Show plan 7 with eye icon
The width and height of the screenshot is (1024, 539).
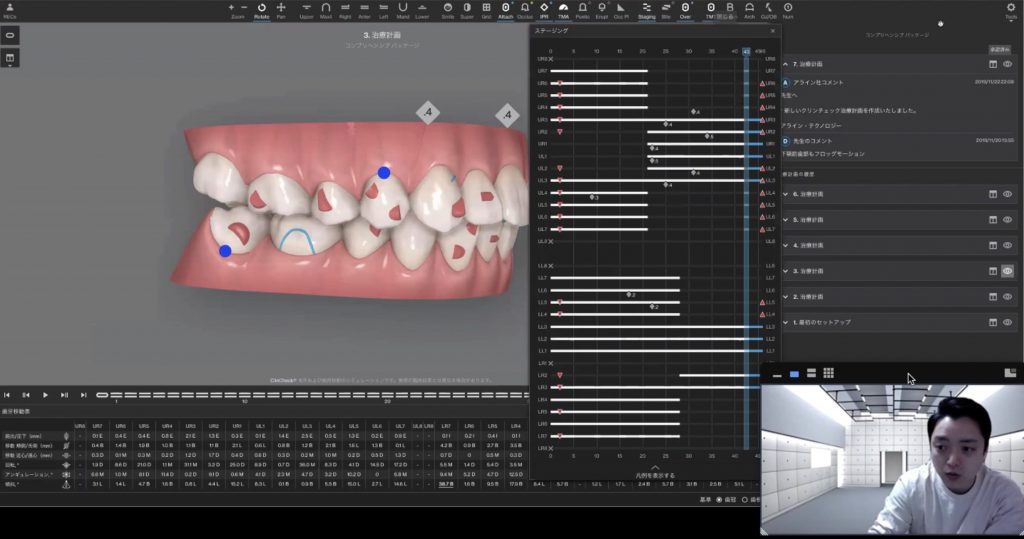[x=1008, y=64]
